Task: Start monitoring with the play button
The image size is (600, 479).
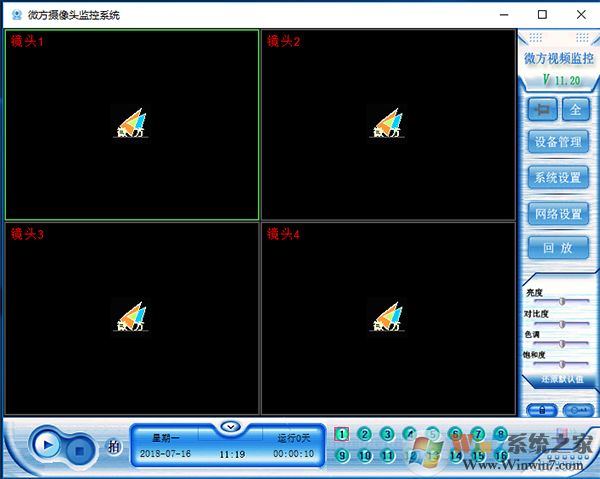Action: click(46, 445)
